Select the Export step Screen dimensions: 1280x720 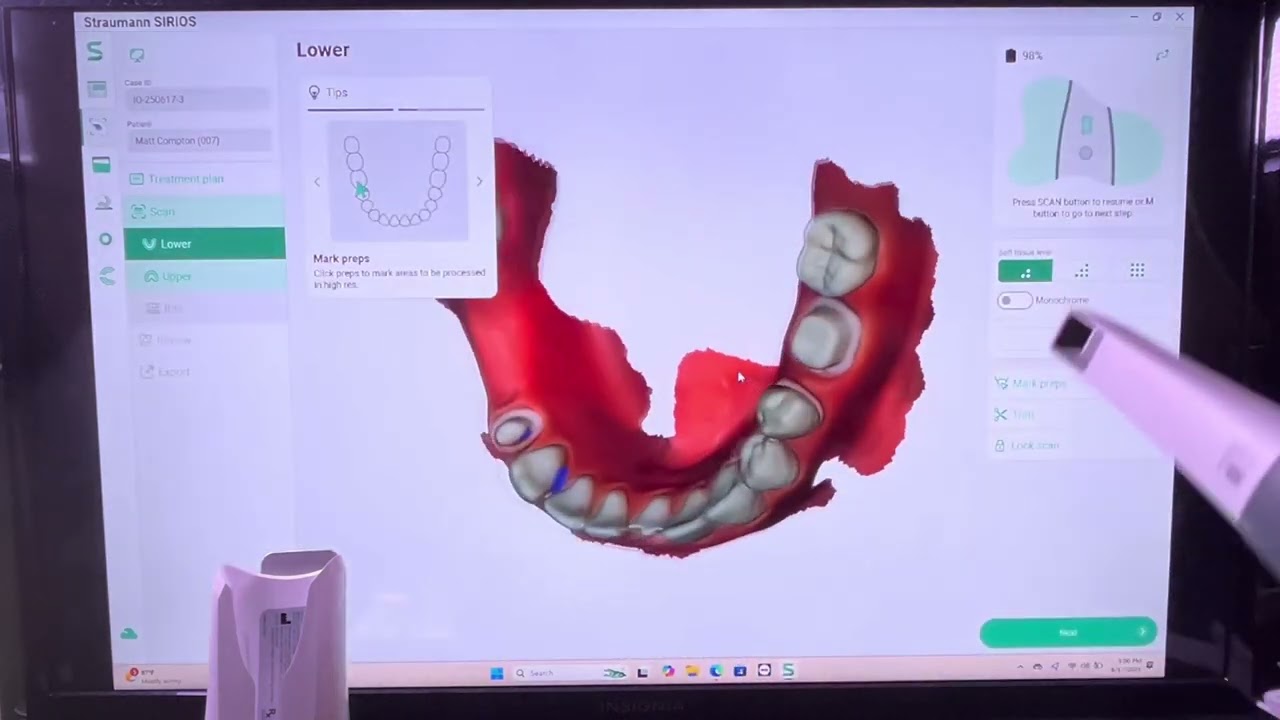[206, 372]
